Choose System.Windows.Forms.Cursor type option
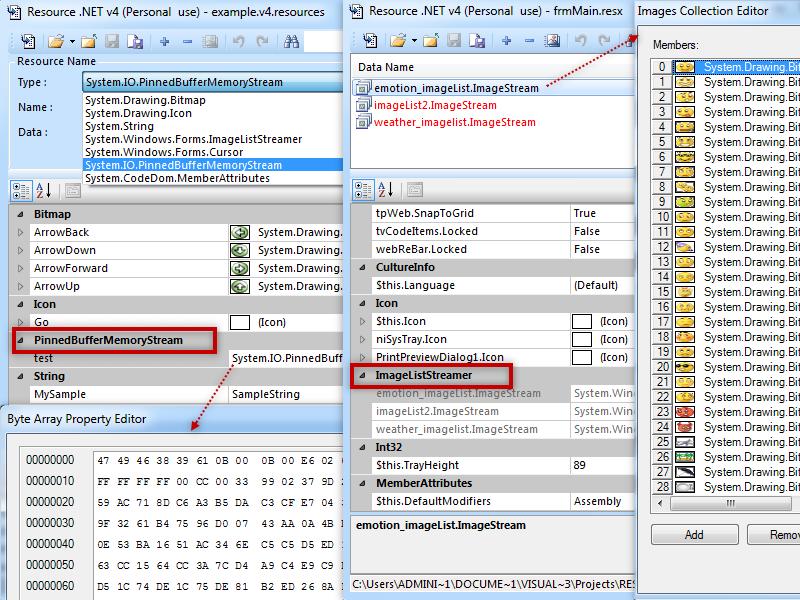The image size is (800, 600). [x=164, y=152]
